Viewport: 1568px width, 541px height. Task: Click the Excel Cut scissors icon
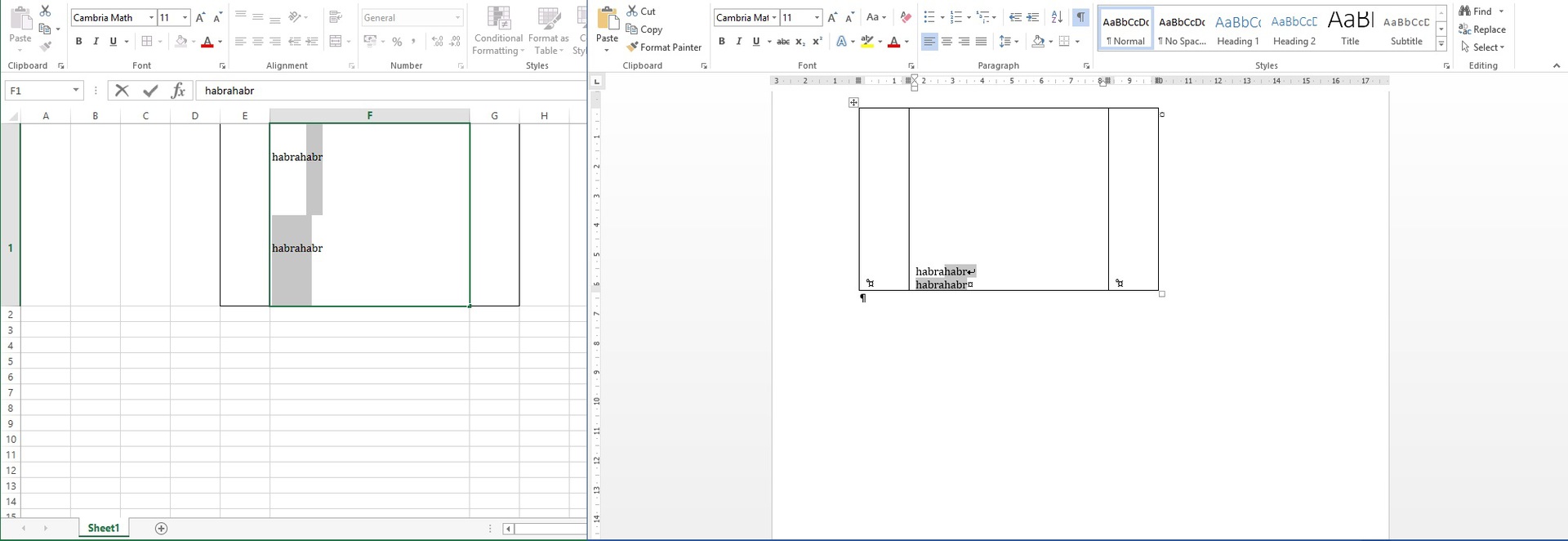pos(45,11)
